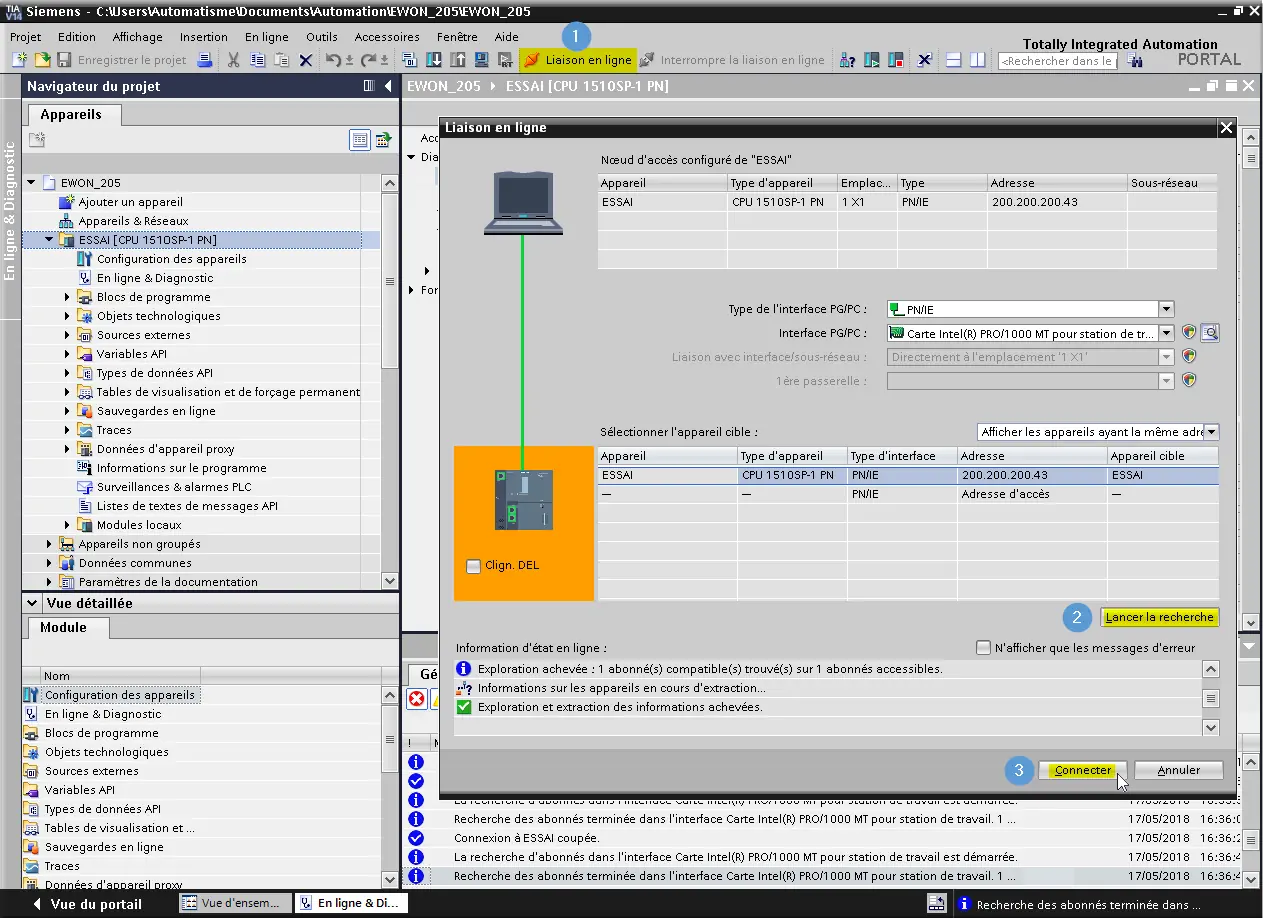Click the interface search magnifier icon

tap(1210, 333)
